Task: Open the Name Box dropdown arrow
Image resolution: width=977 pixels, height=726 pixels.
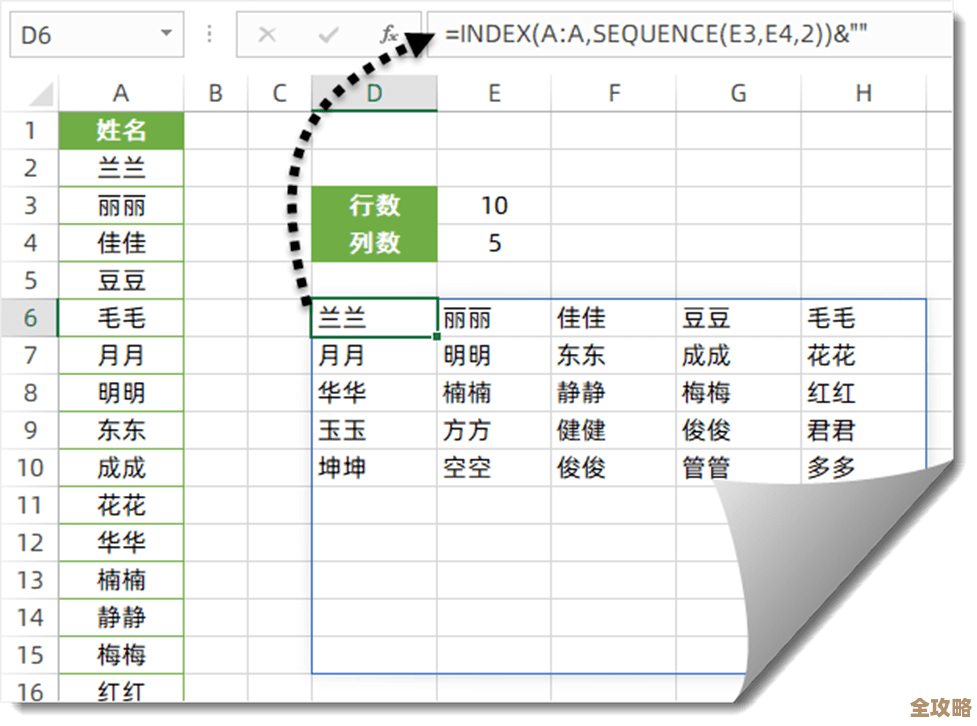Action: point(166,35)
